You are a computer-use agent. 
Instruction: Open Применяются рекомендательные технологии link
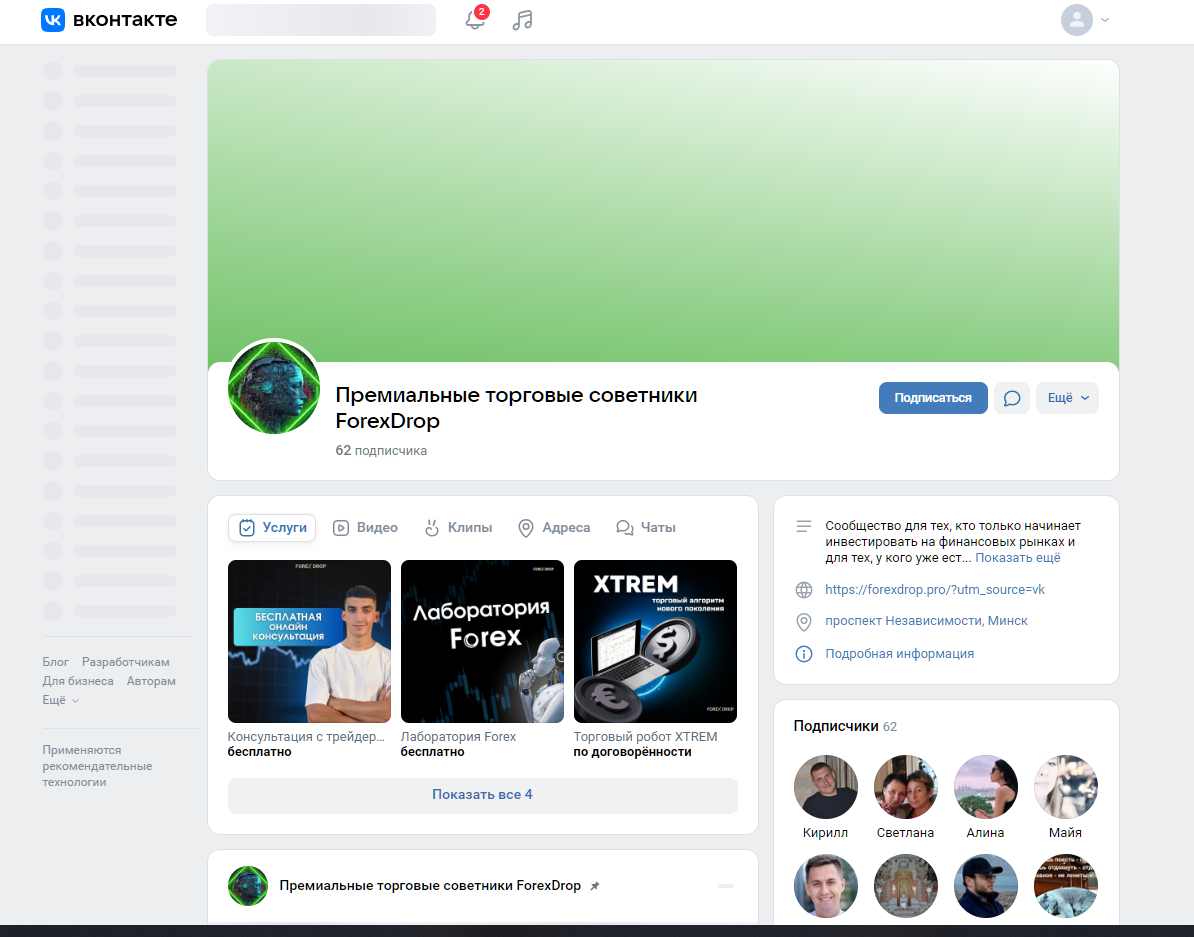tap(97, 766)
